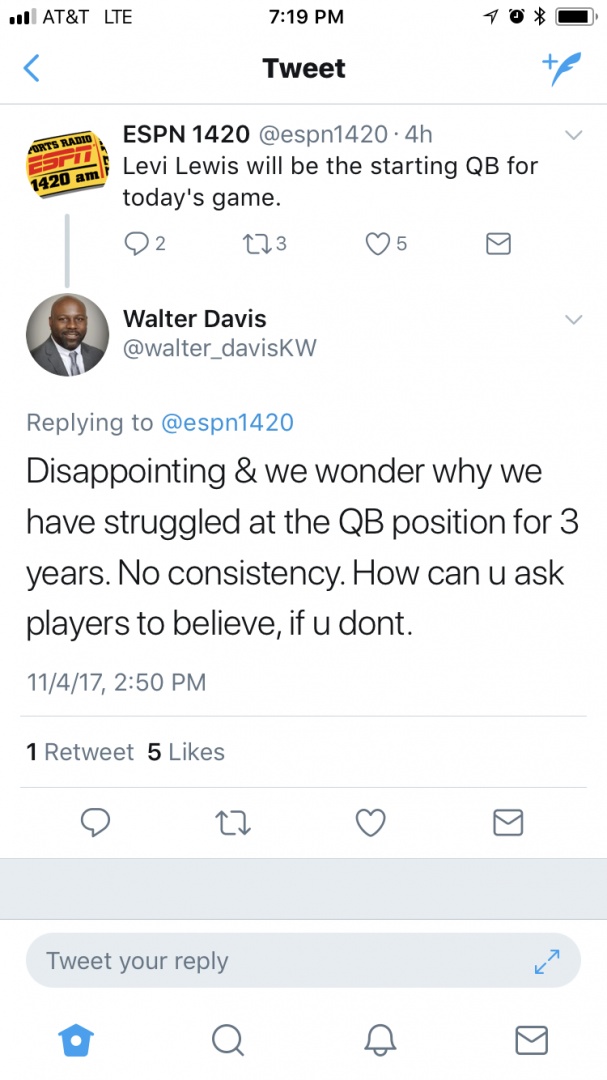Reply to Walter Davis's tweet

[95, 822]
